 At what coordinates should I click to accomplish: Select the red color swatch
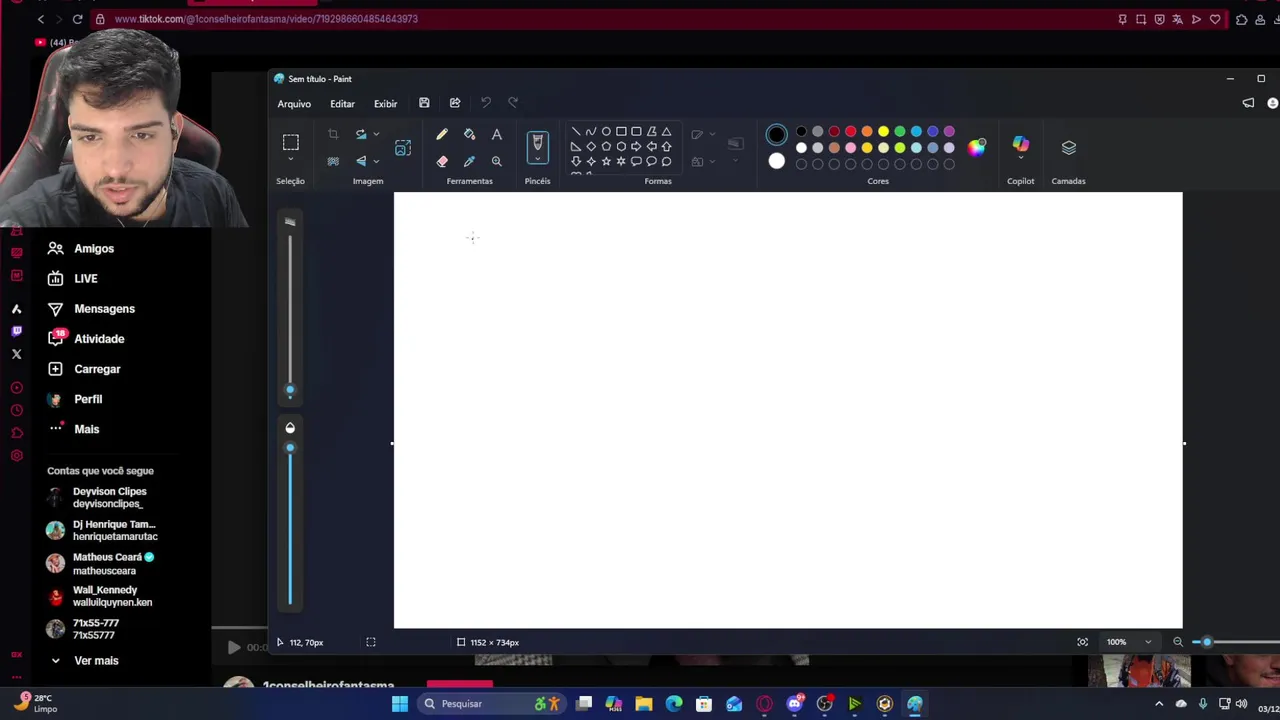851,131
